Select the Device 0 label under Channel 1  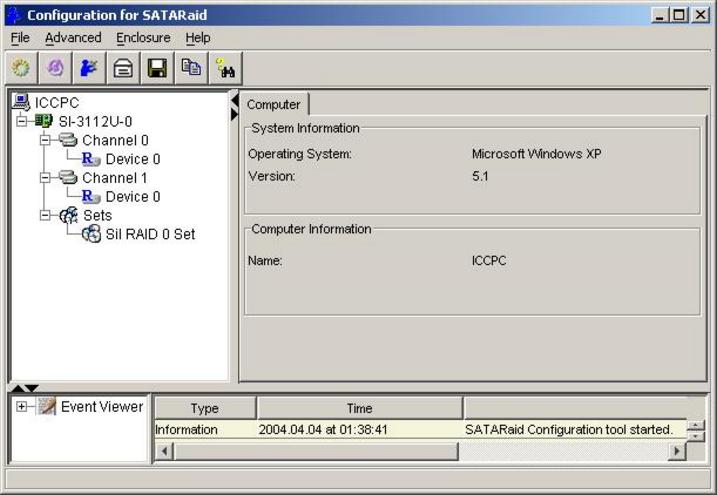click(x=133, y=196)
